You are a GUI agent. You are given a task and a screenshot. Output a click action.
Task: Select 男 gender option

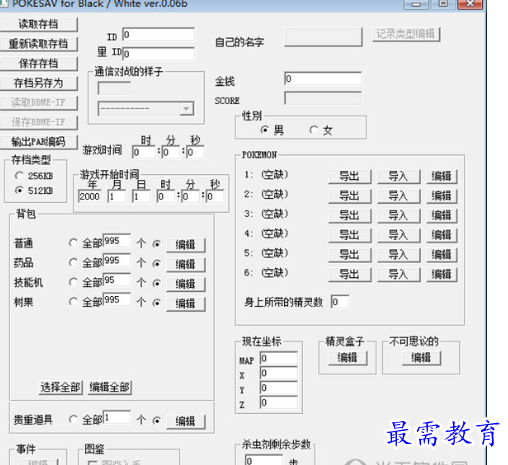(x=264, y=130)
